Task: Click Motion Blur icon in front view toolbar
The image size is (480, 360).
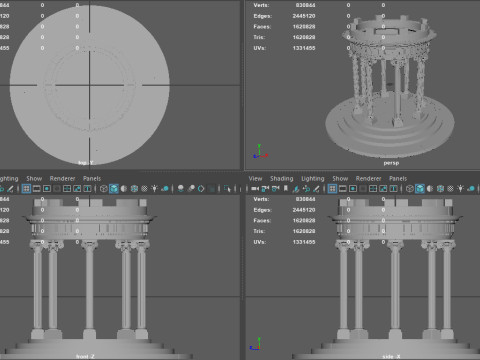Action: click(191, 189)
